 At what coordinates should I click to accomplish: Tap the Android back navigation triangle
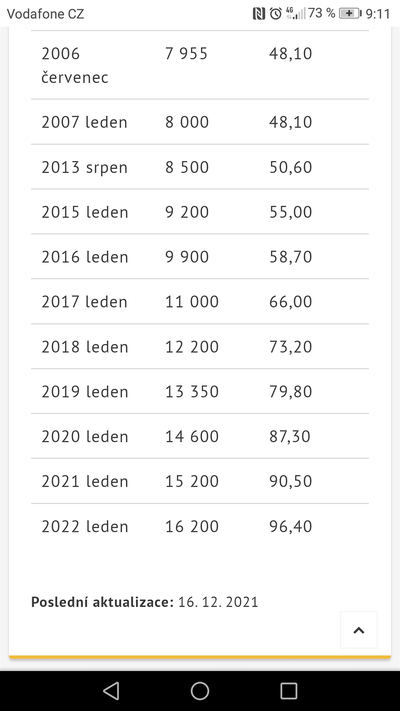[111, 691]
